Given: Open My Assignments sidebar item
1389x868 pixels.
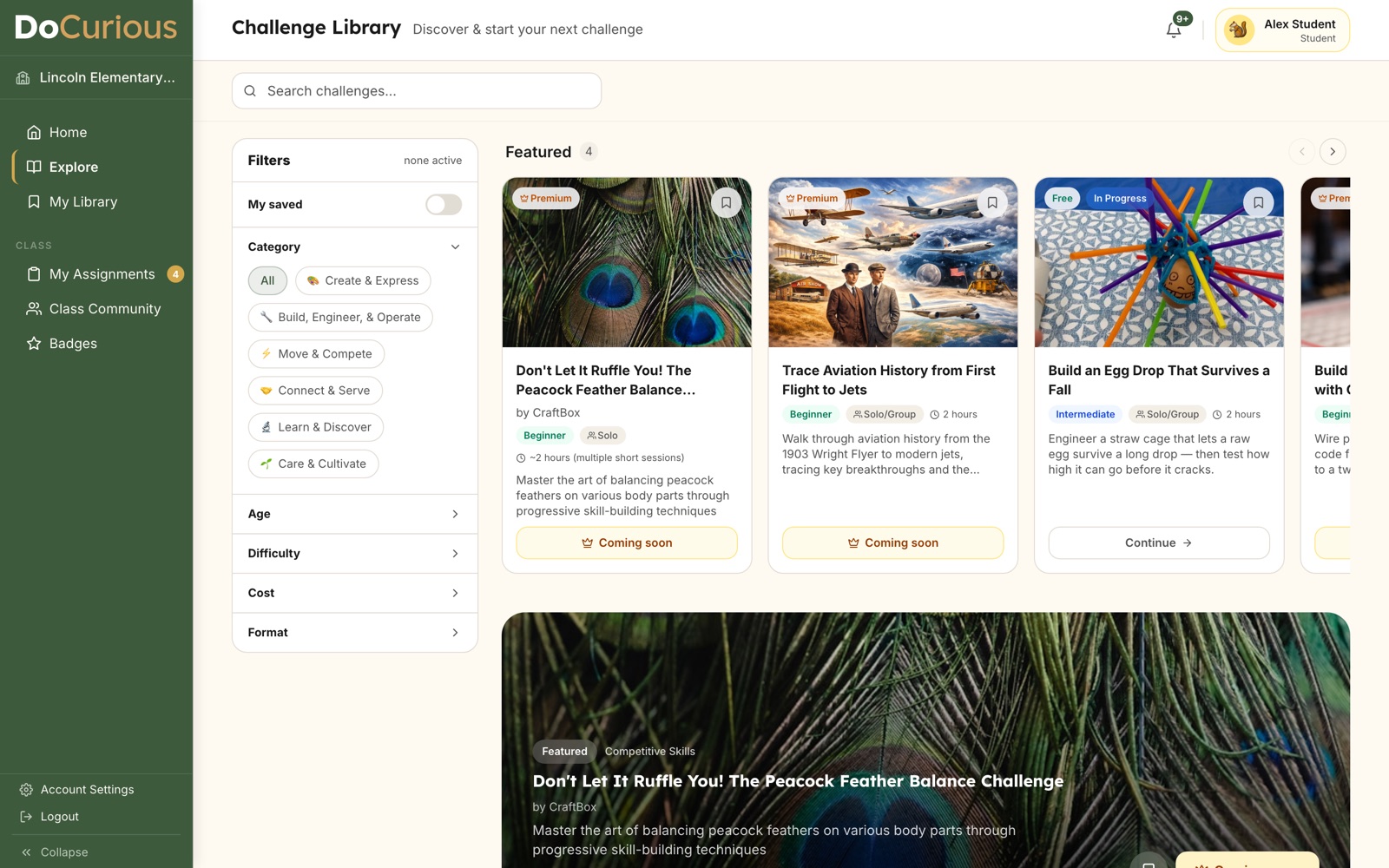Looking at the screenshot, I should pos(96,274).
